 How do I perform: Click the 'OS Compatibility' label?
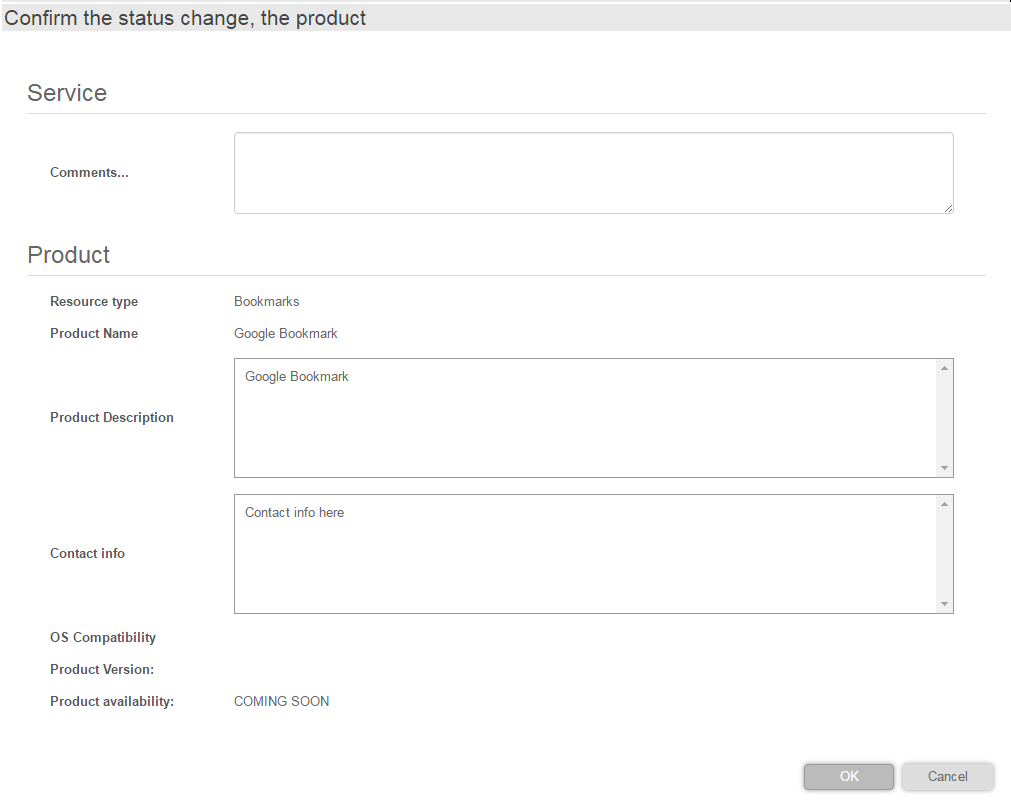pyautogui.click(x=103, y=637)
